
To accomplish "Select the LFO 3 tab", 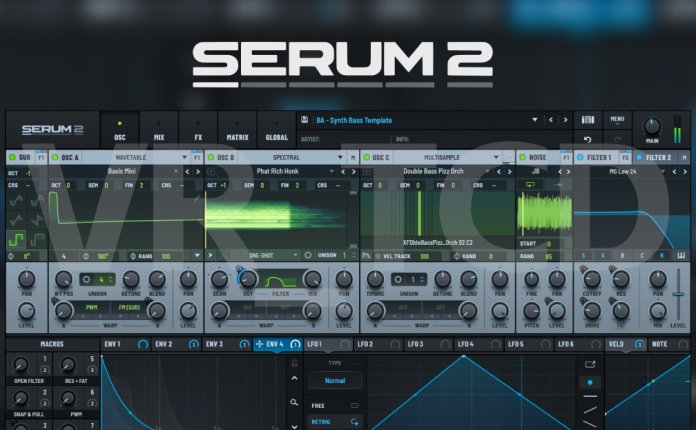I will point(429,344).
